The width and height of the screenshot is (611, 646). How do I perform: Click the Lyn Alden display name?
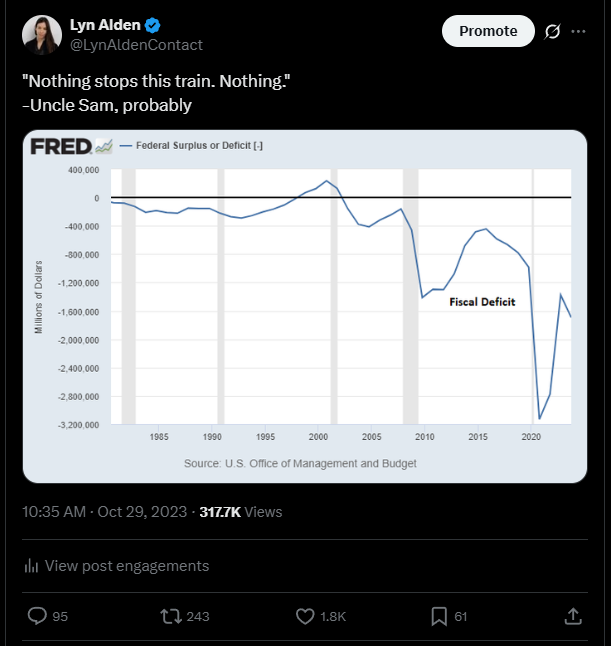click(105, 25)
